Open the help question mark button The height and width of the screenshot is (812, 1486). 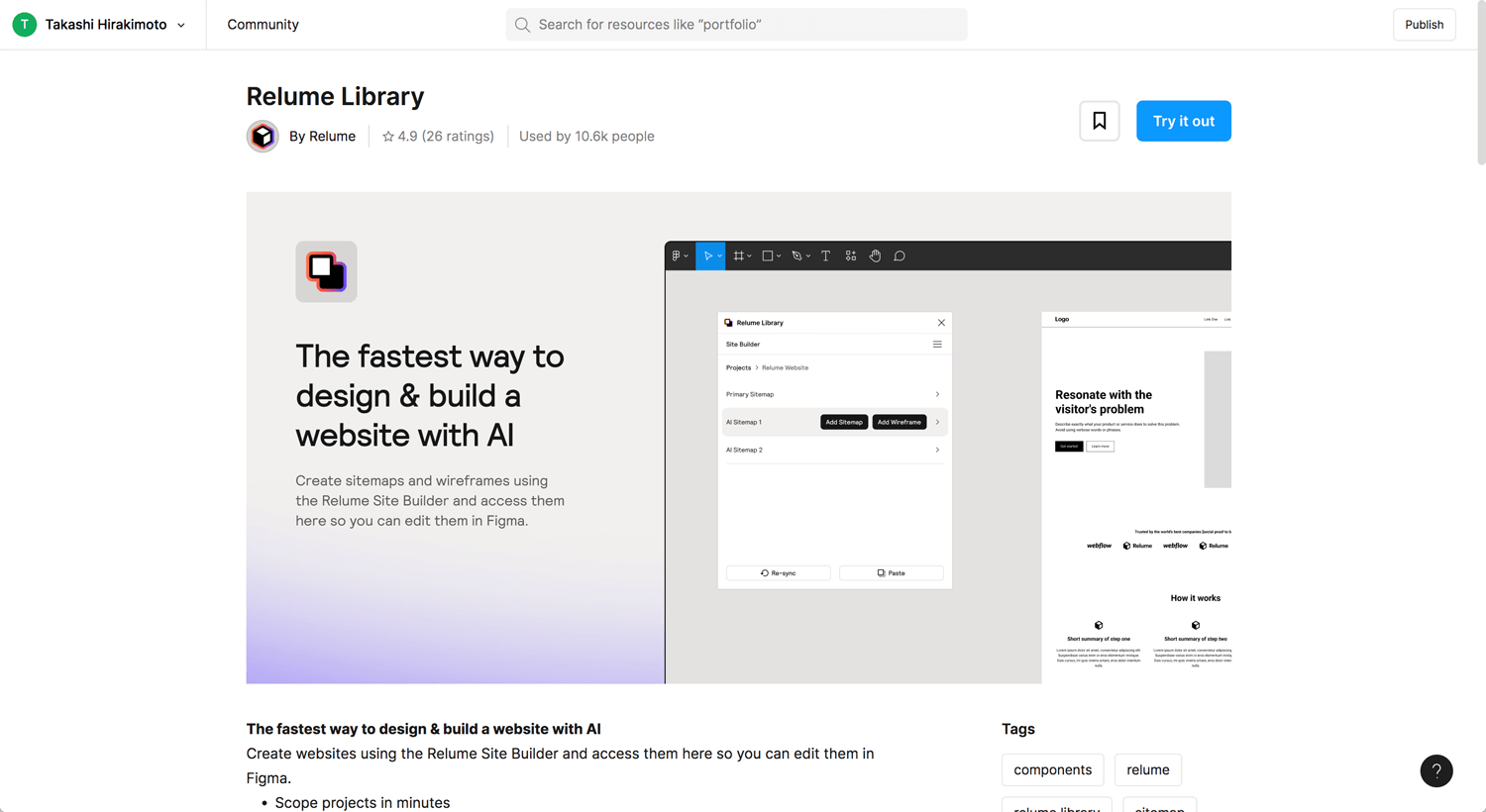tap(1436, 771)
